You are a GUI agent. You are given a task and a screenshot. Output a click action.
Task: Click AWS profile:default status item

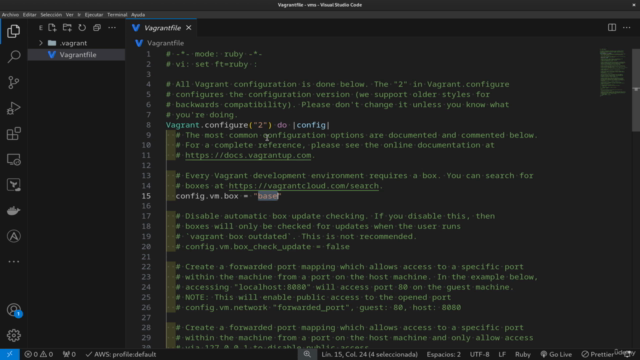[x=121, y=354]
